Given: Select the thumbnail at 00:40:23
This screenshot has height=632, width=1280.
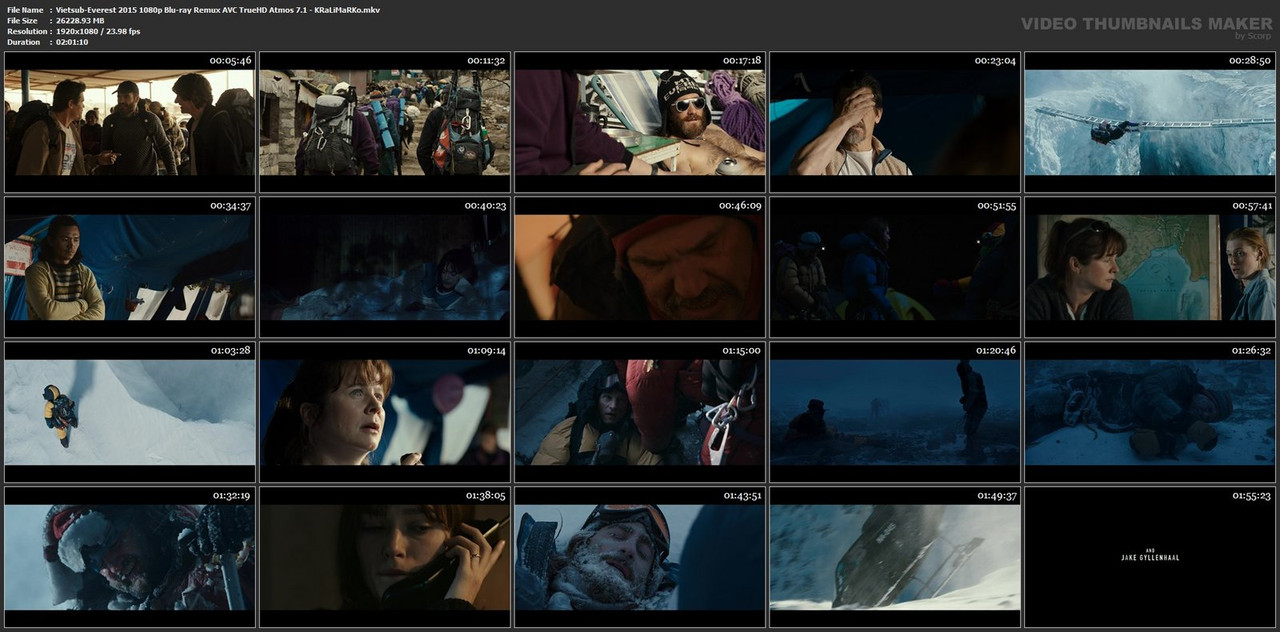Looking at the screenshot, I should click(x=385, y=267).
